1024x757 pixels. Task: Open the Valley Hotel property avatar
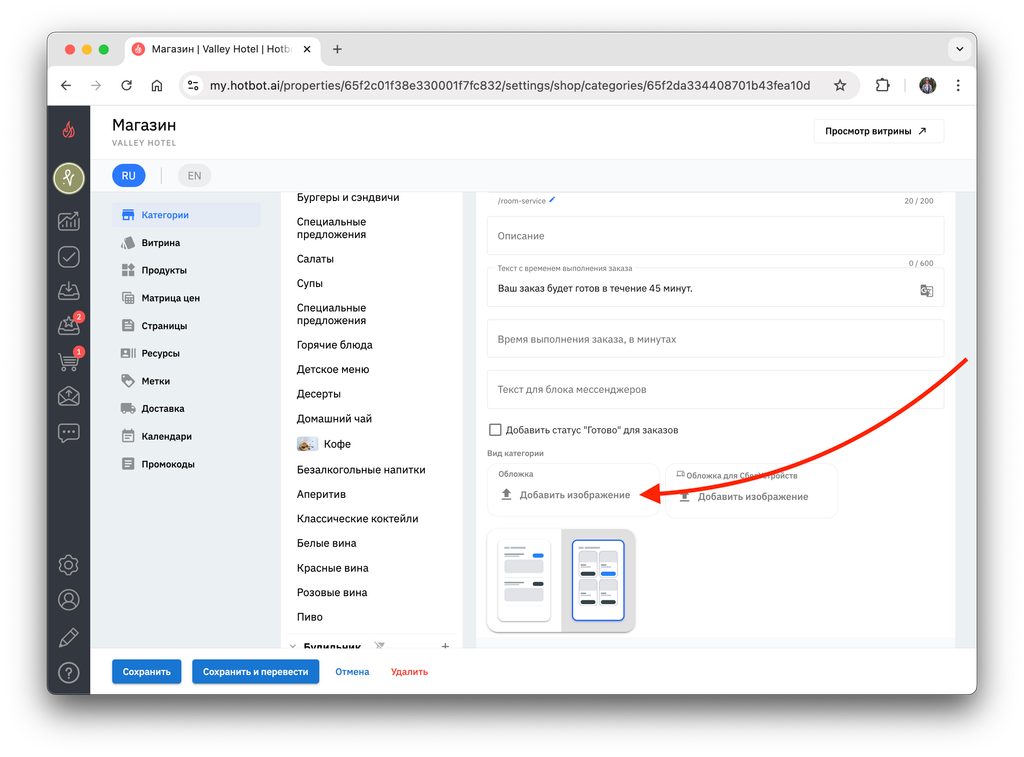(x=69, y=178)
